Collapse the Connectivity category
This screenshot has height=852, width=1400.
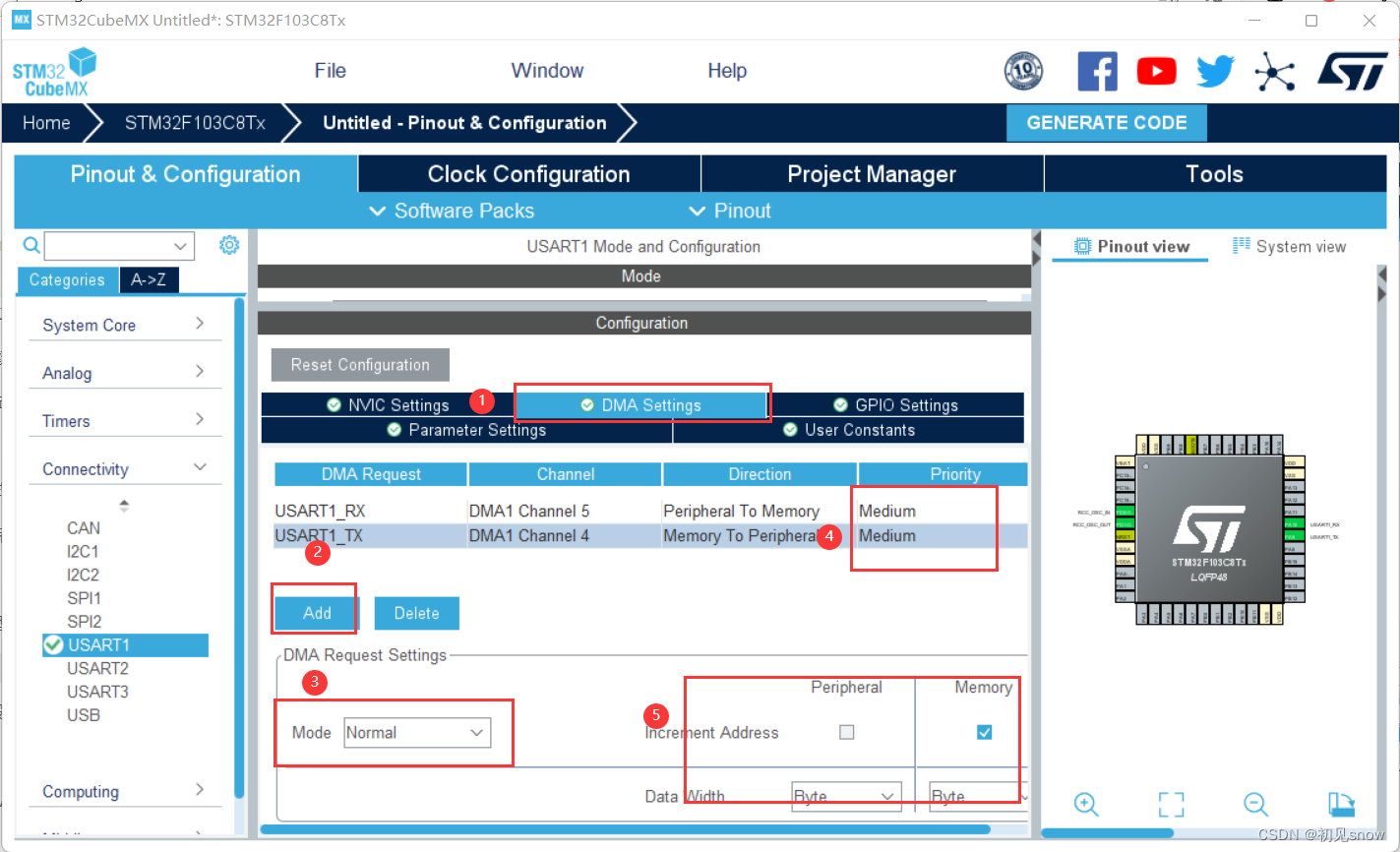(x=125, y=469)
